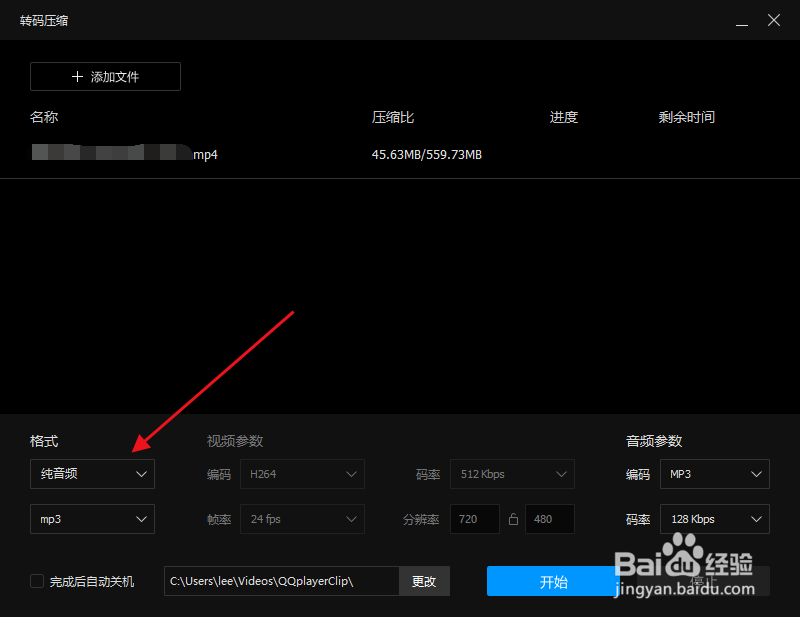The width and height of the screenshot is (800, 617).
Task: Enable the 完成后自动关机 auto-shutdown checkbox
Action: (37, 581)
